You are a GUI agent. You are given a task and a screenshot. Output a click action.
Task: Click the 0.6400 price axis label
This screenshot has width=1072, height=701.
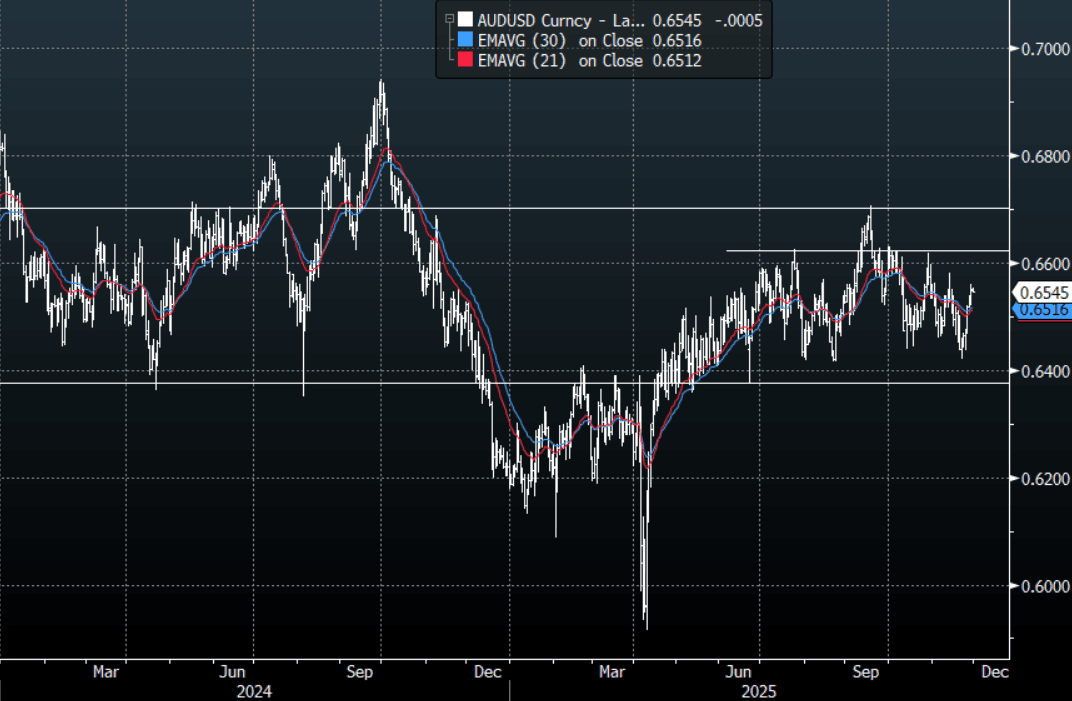(x=1040, y=371)
